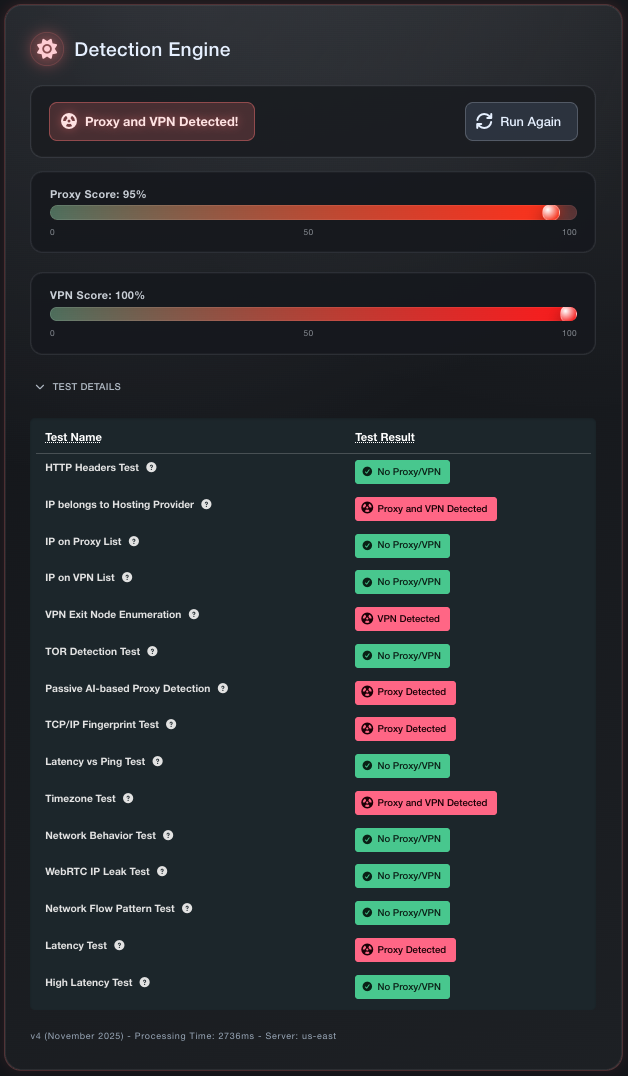Click the VPN Detected result badge
This screenshot has height=1076, width=628.
tap(402, 619)
